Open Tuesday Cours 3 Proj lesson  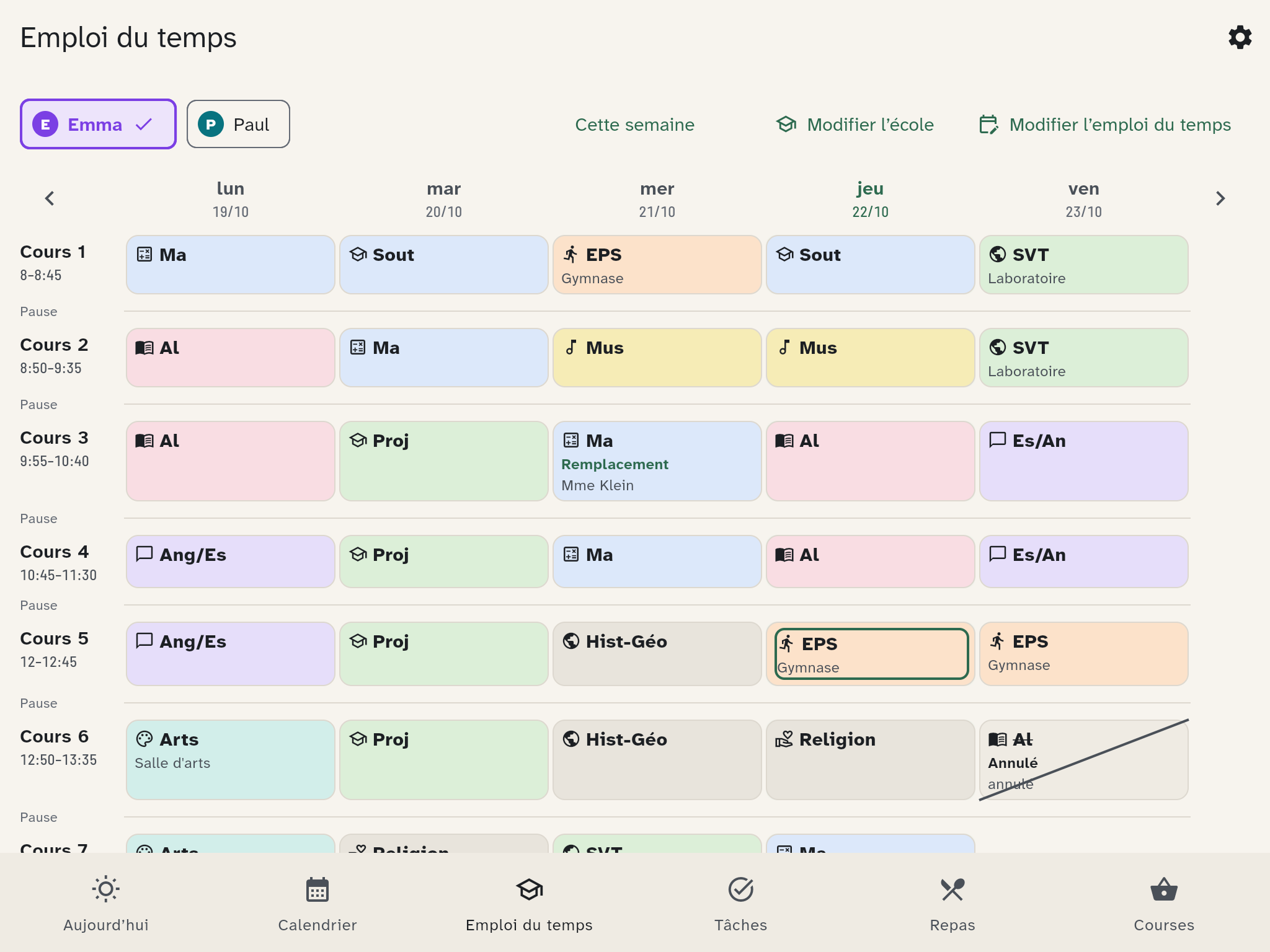point(444,461)
